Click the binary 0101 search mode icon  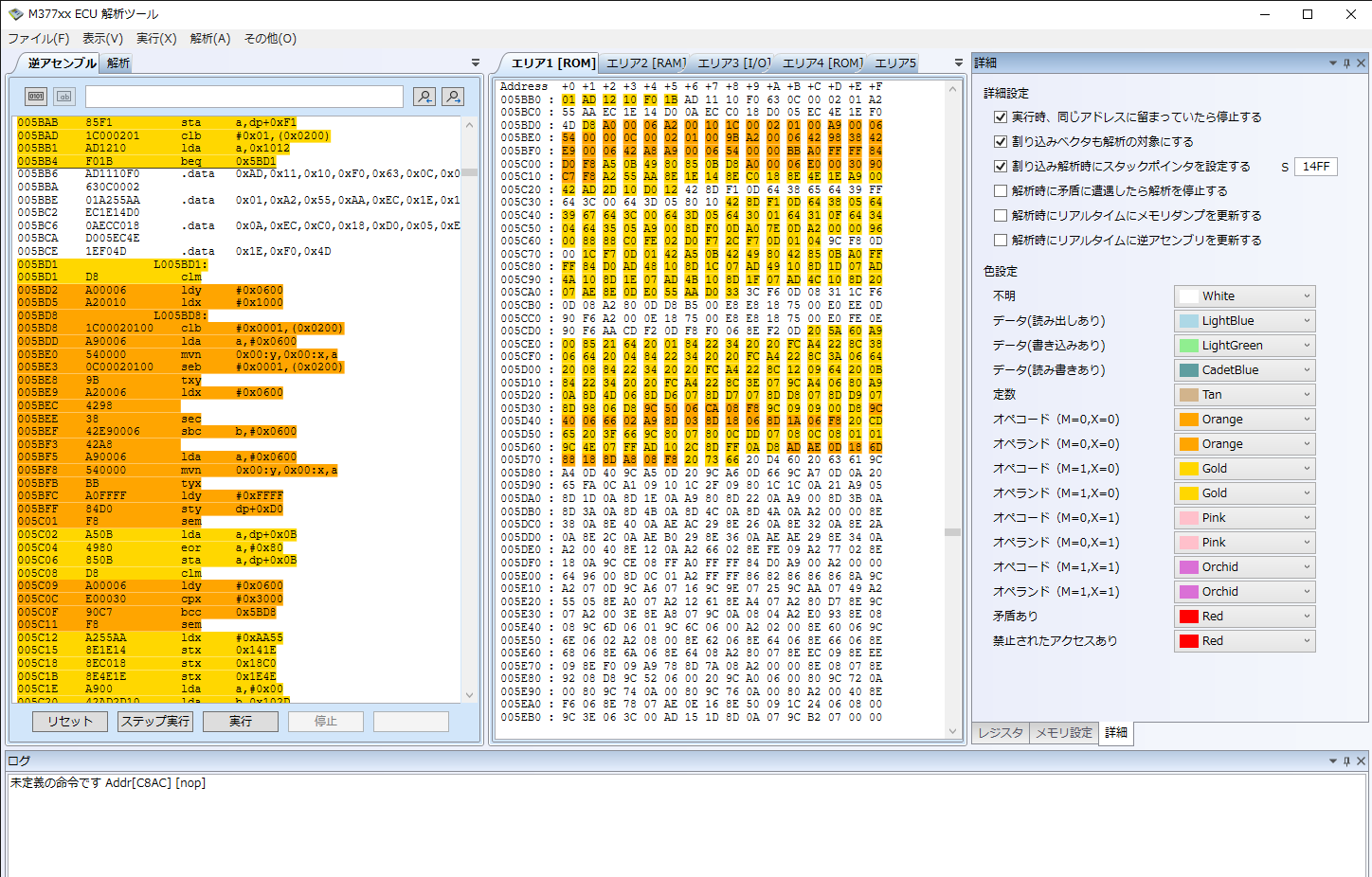[x=35, y=96]
